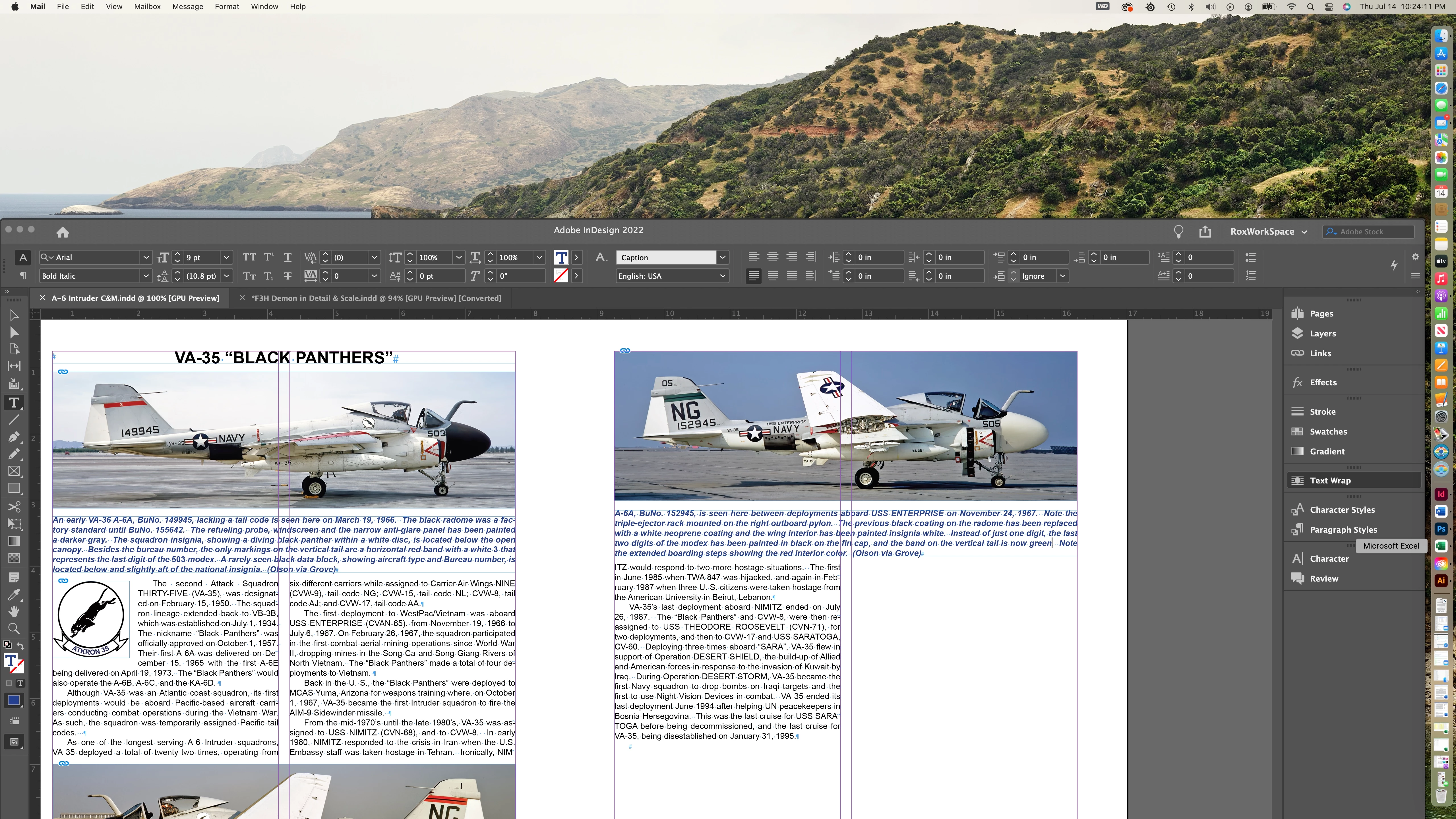The image size is (1456, 819).
Task: Select the Line tool
Action: (x=14, y=419)
